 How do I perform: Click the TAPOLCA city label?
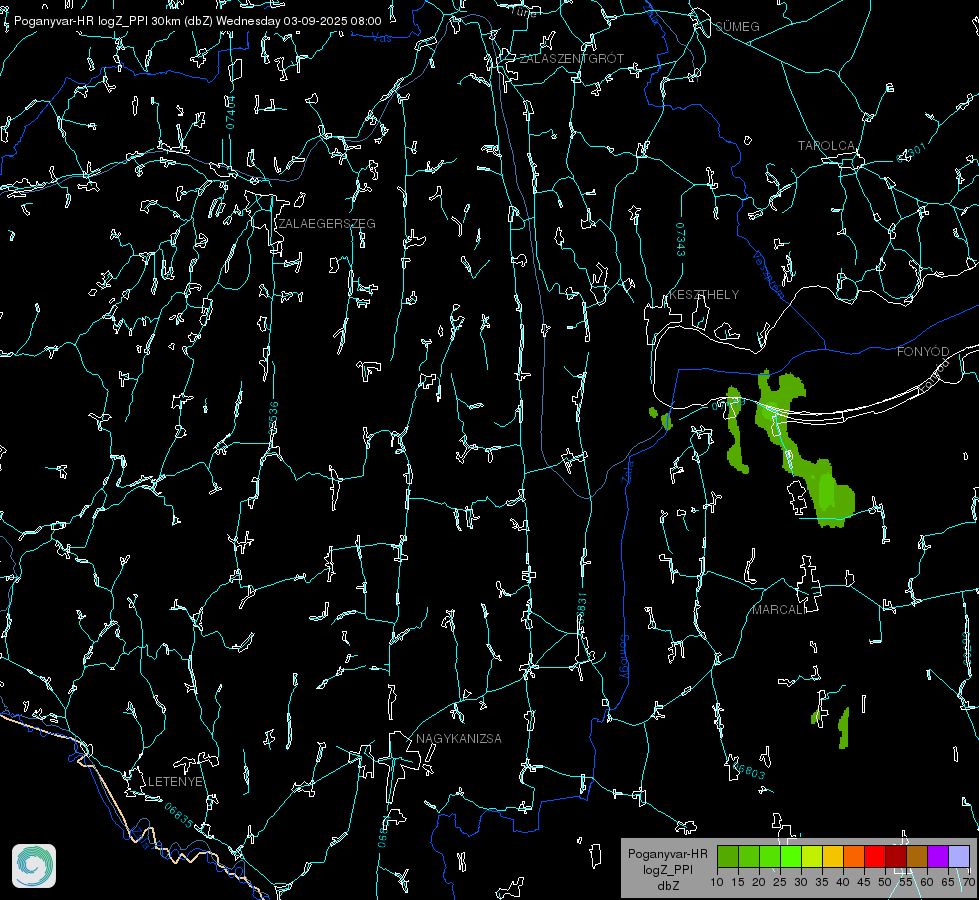tap(826, 146)
